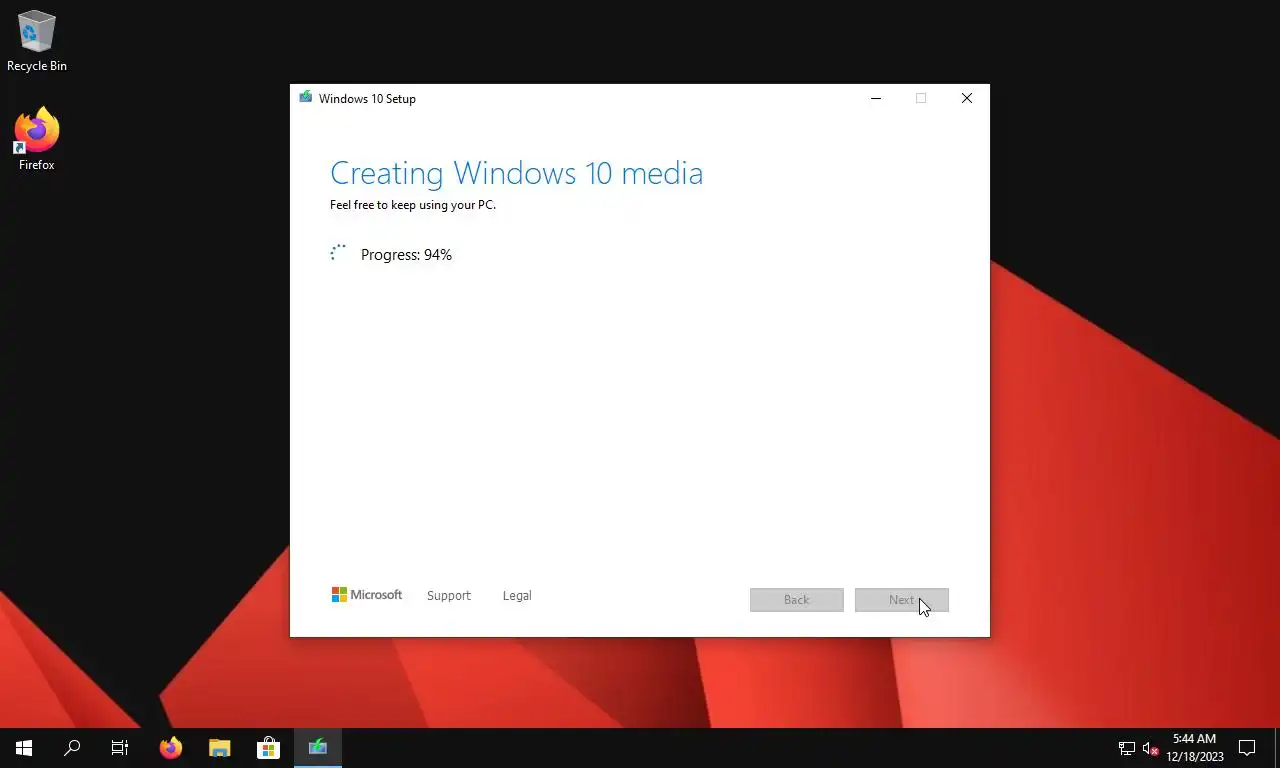Screen dimensions: 1280x768
Task: Open Microsoft Store from the taskbar
Action: click(269, 748)
